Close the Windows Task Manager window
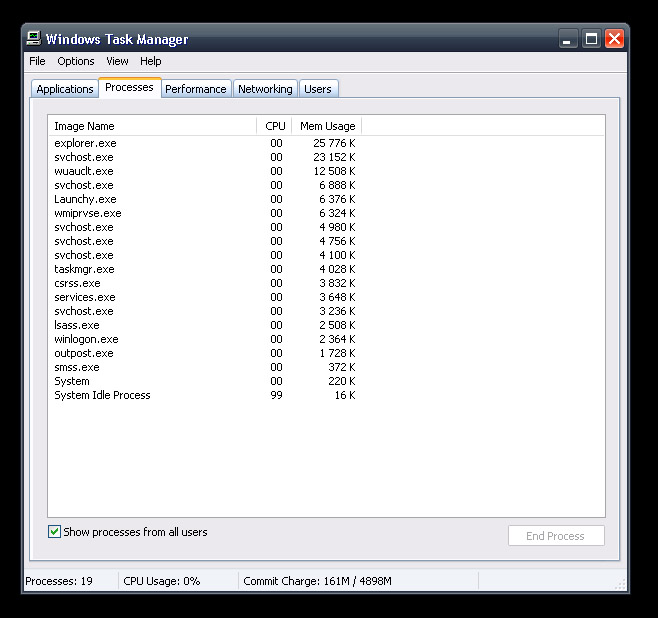Screen dimensions: 658x618 click(x=614, y=39)
